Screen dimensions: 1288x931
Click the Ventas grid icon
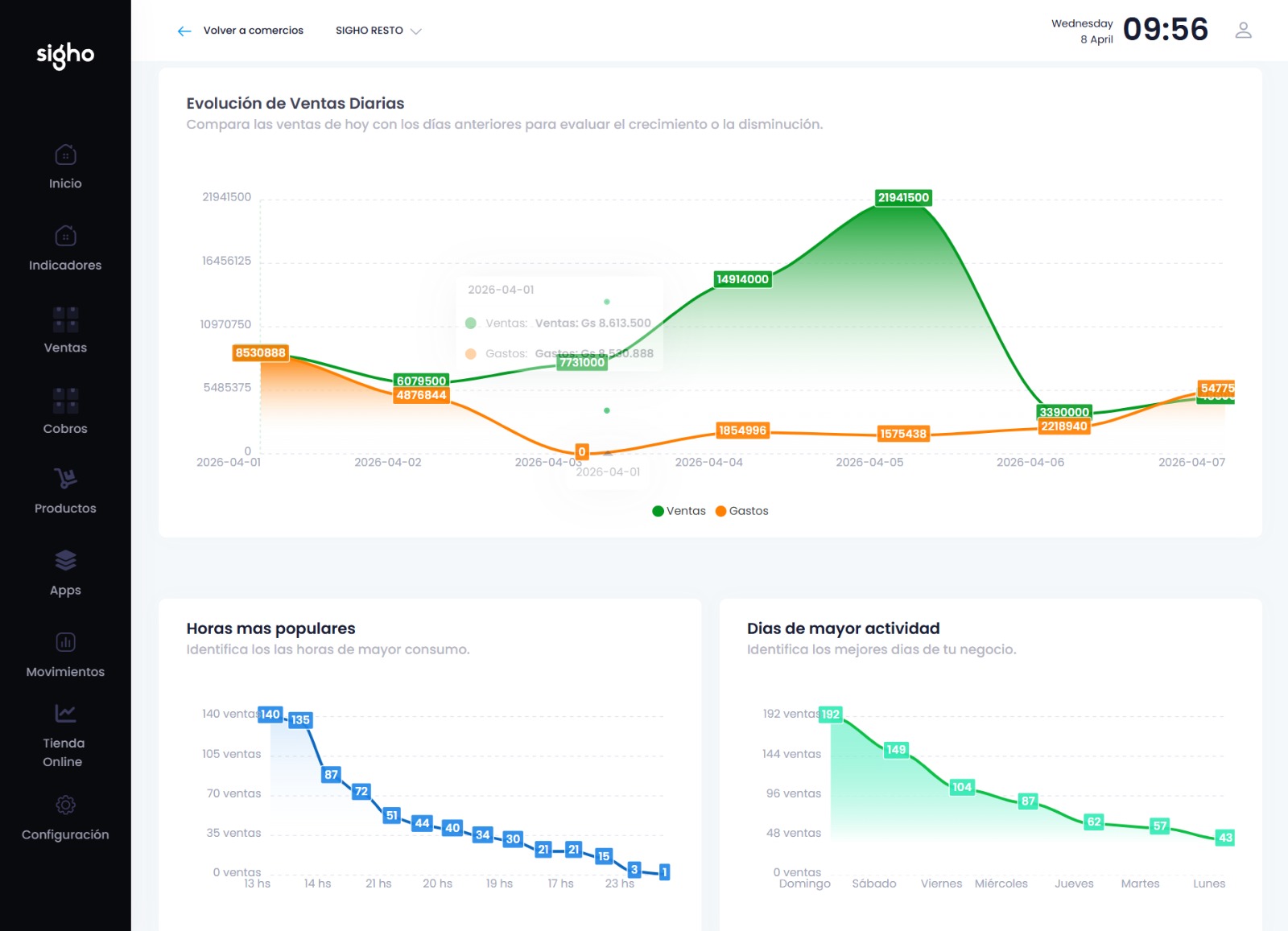coord(65,319)
